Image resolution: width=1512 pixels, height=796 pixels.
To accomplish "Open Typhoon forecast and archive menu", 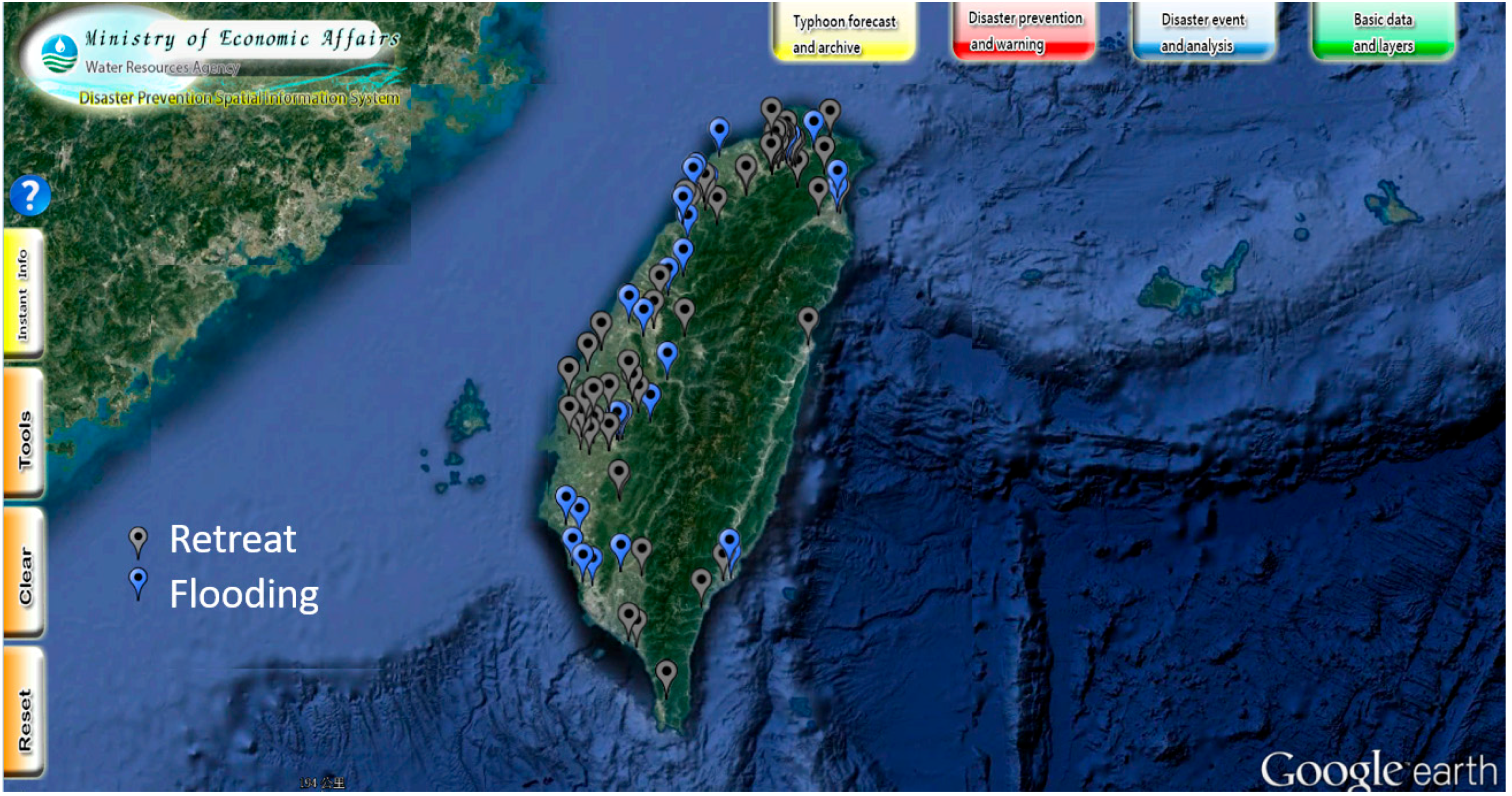I will coord(843,34).
